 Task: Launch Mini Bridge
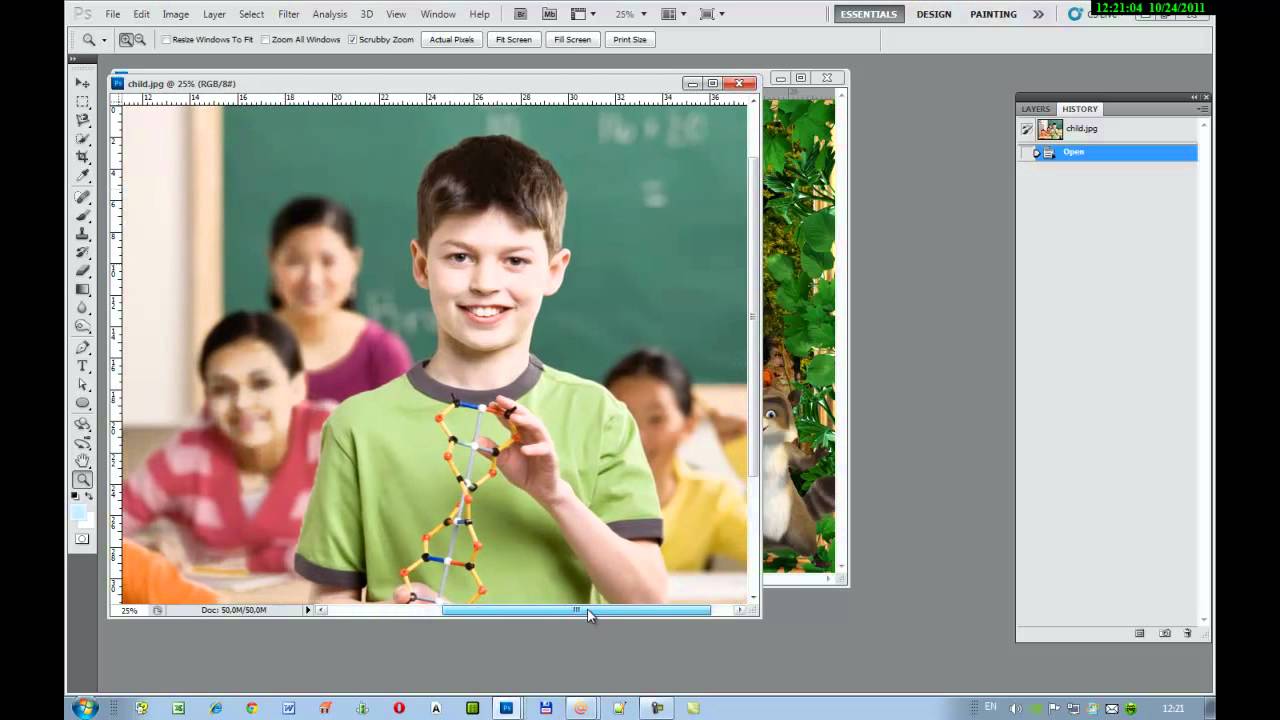[549, 14]
